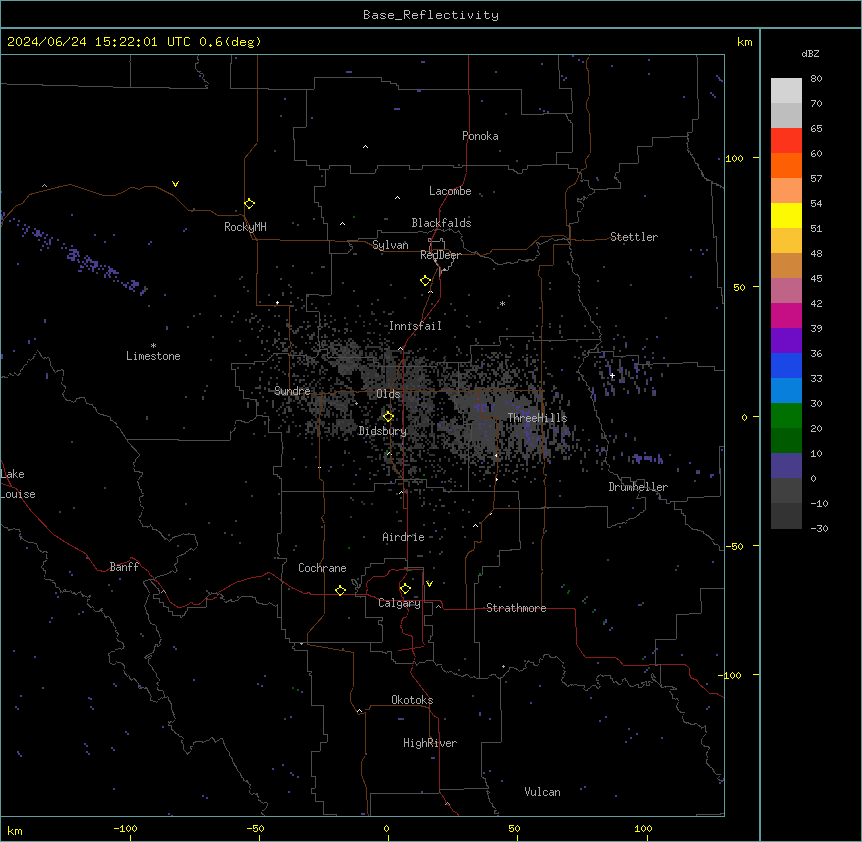Pick the pink 42-45 dBZ legend swatch

tap(786, 291)
